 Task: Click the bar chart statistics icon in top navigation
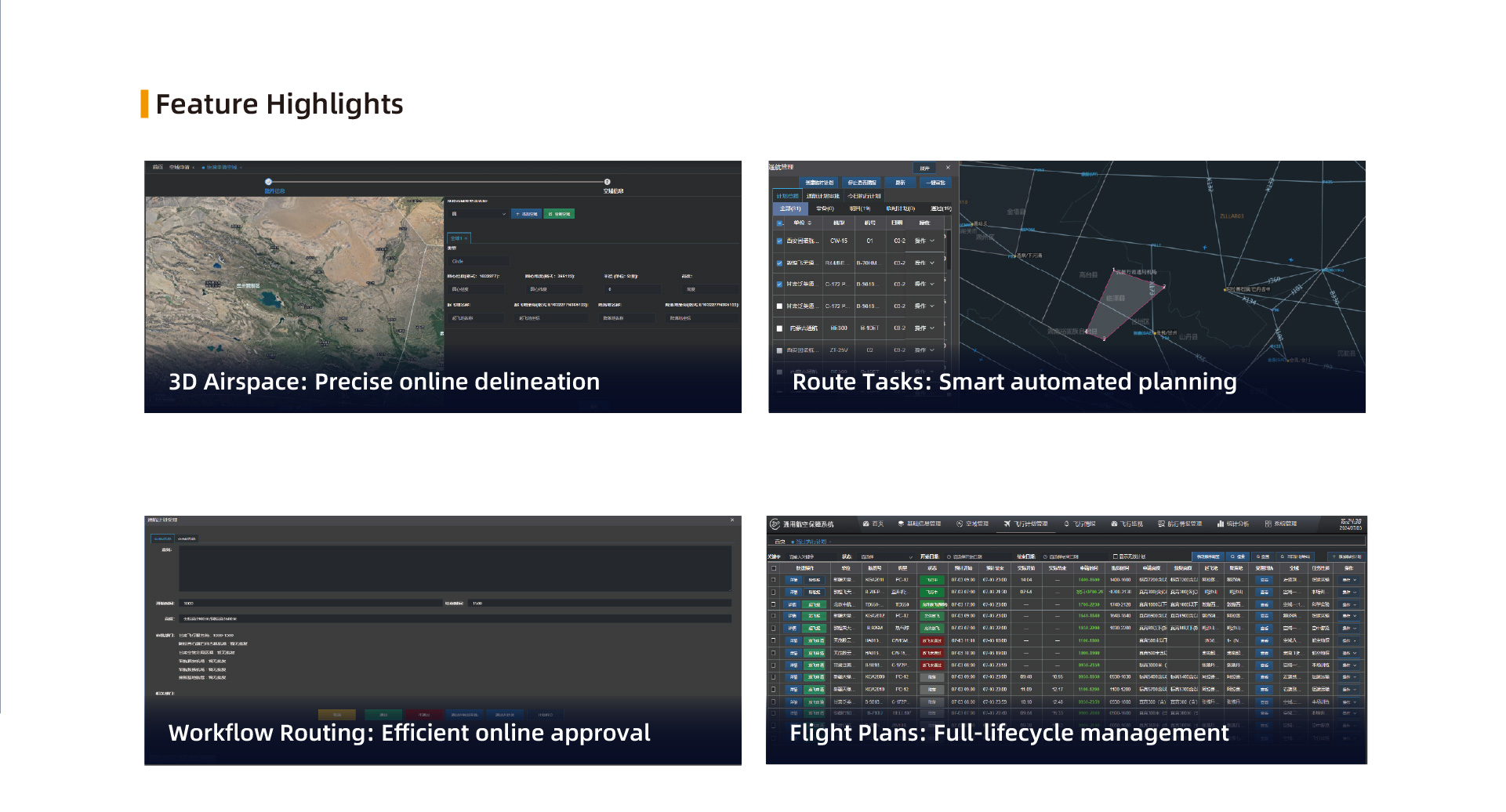point(1221,524)
